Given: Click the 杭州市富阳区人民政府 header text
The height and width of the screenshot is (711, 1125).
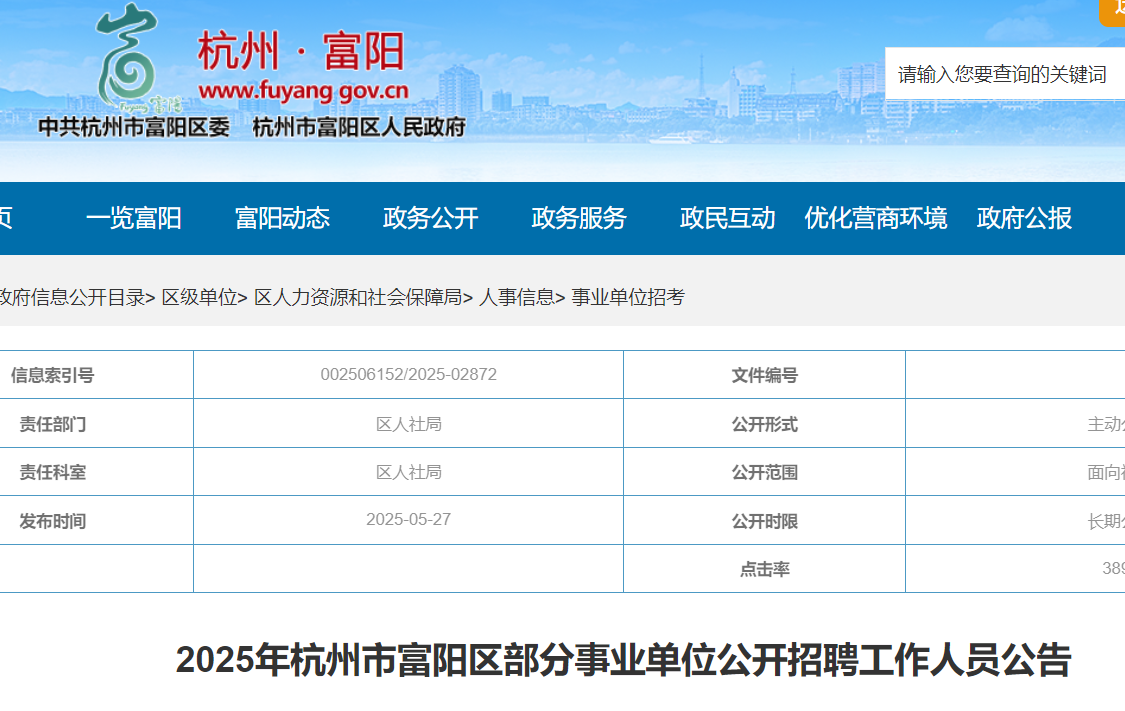Looking at the screenshot, I should click(359, 127).
